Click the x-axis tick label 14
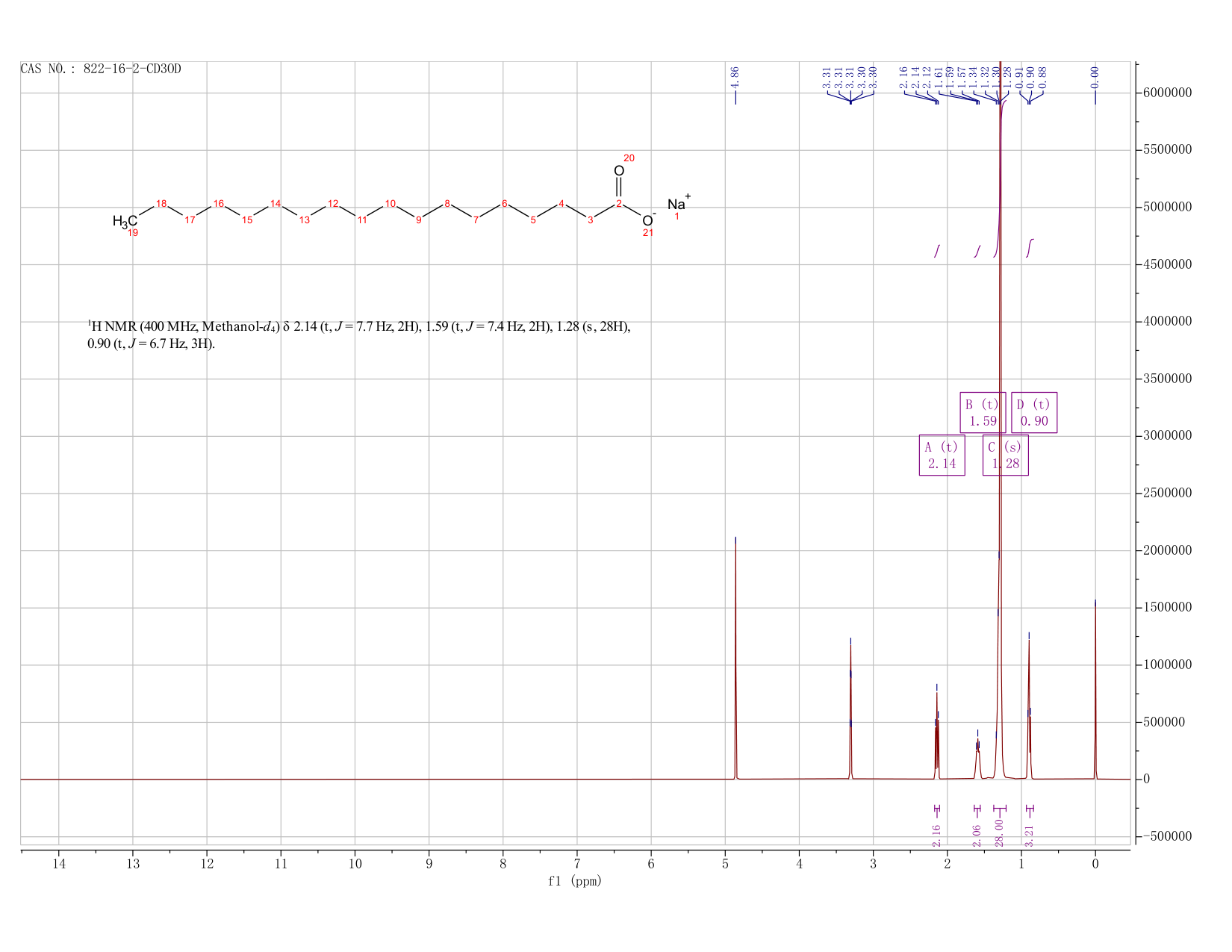1232x952 pixels. coord(59,864)
